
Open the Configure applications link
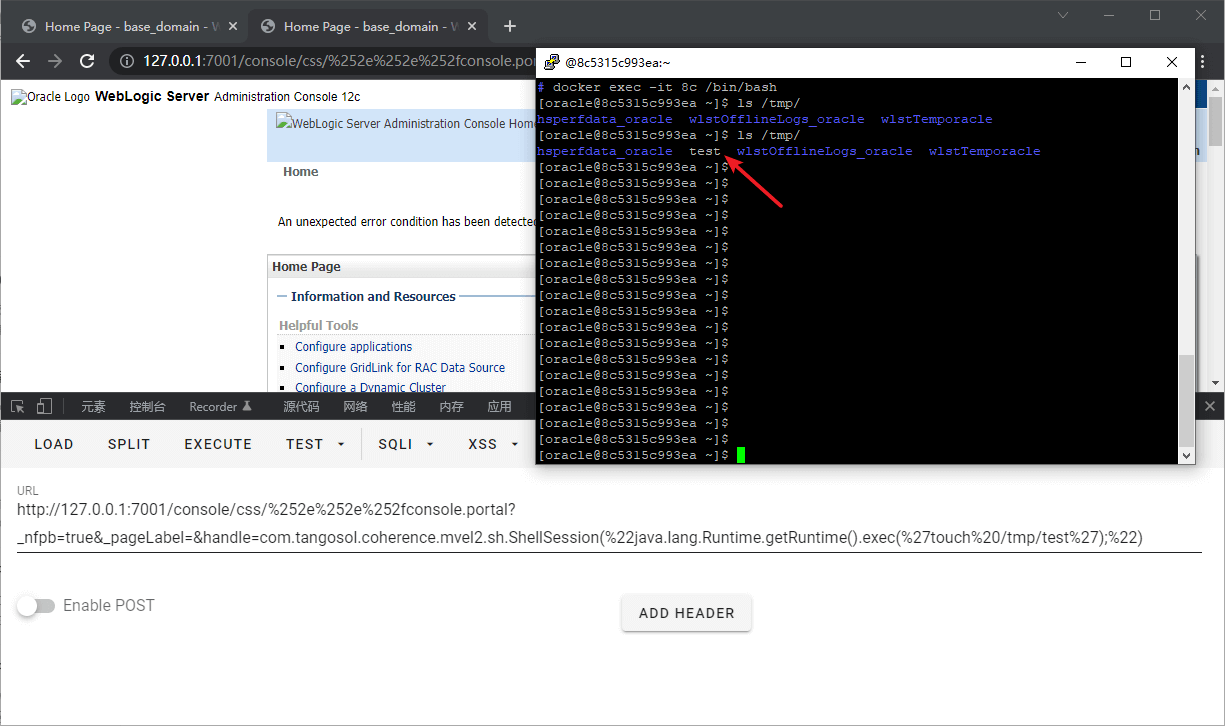(x=353, y=347)
